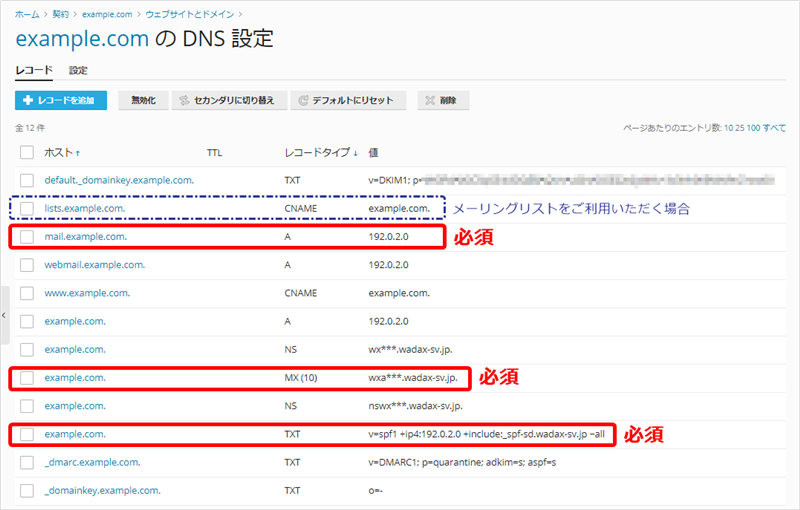Open _domainkey.example.com record
This screenshot has width=800, height=510.
[x=103, y=490]
